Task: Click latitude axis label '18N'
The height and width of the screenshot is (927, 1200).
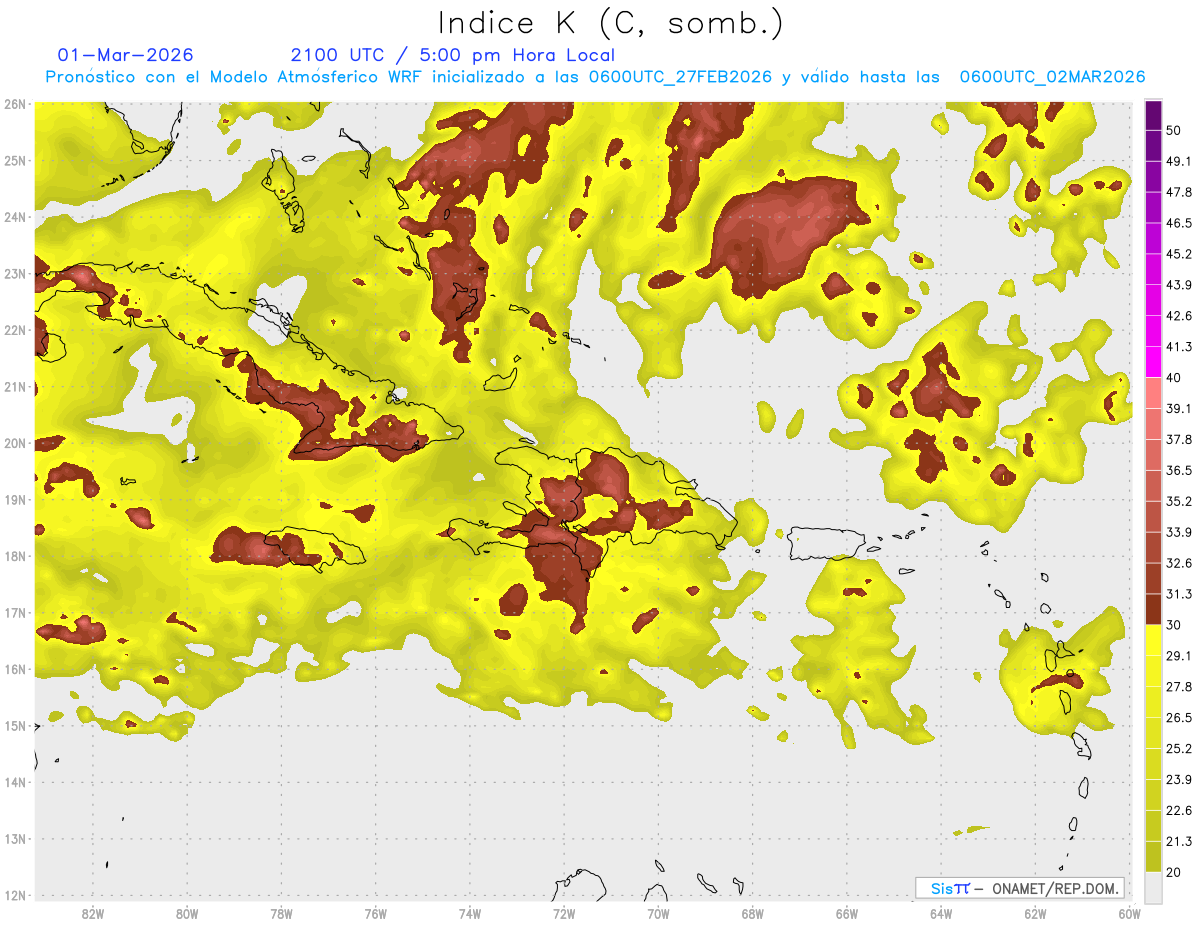Action: coord(15,556)
